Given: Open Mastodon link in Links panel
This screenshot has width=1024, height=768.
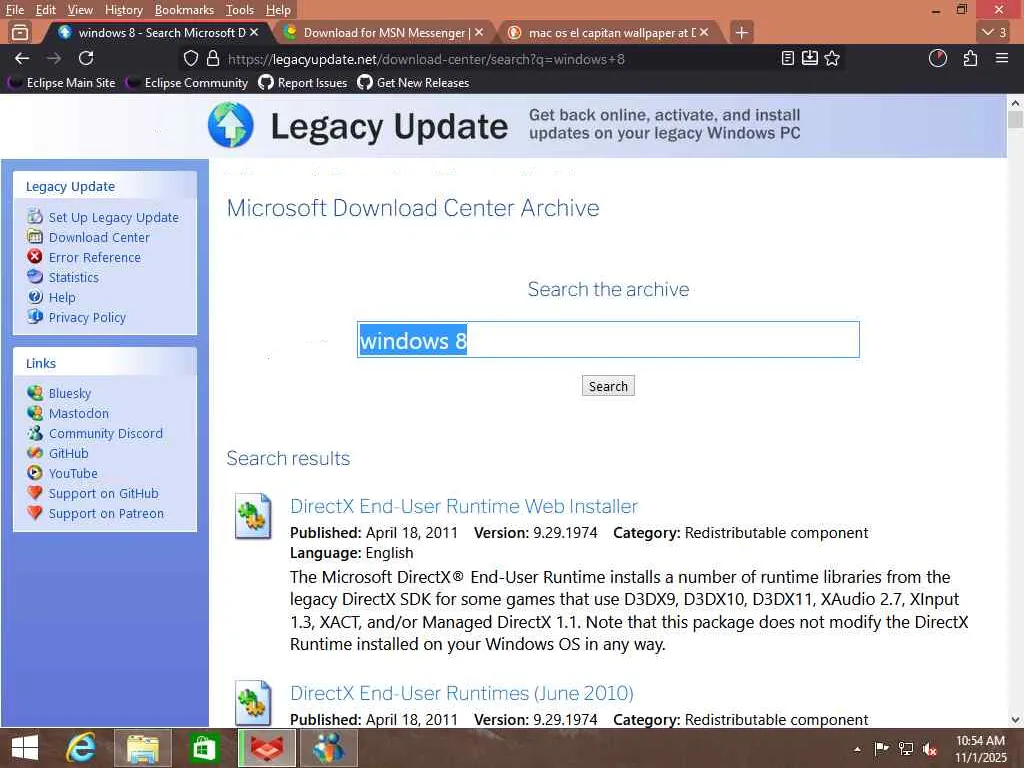Looking at the screenshot, I should coord(78,413).
